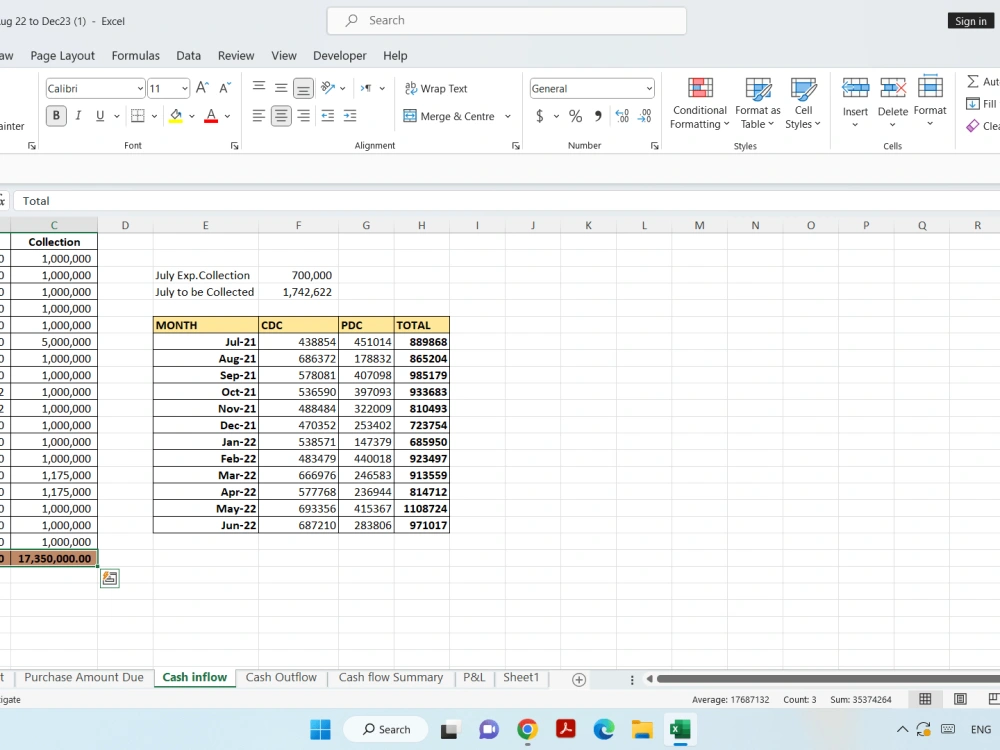
Task: Open the Developer tab
Action: (x=339, y=55)
